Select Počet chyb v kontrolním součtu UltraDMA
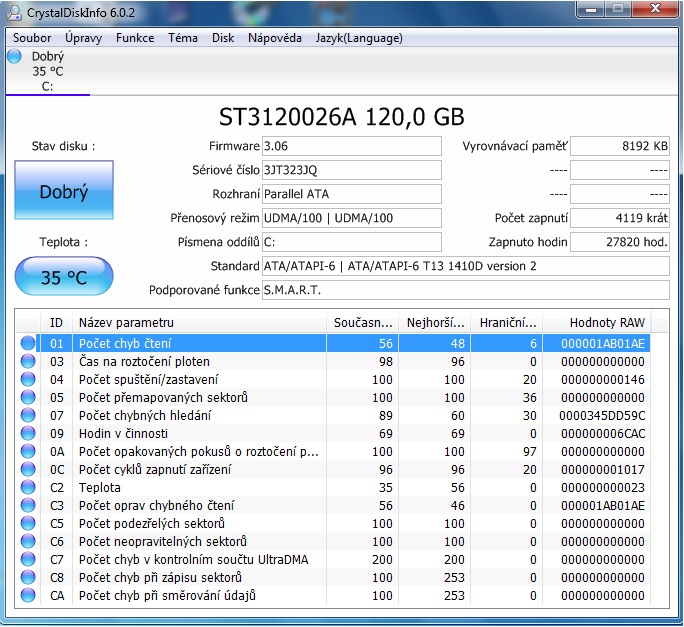Viewport: 684px width, 627px height. coord(194,559)
